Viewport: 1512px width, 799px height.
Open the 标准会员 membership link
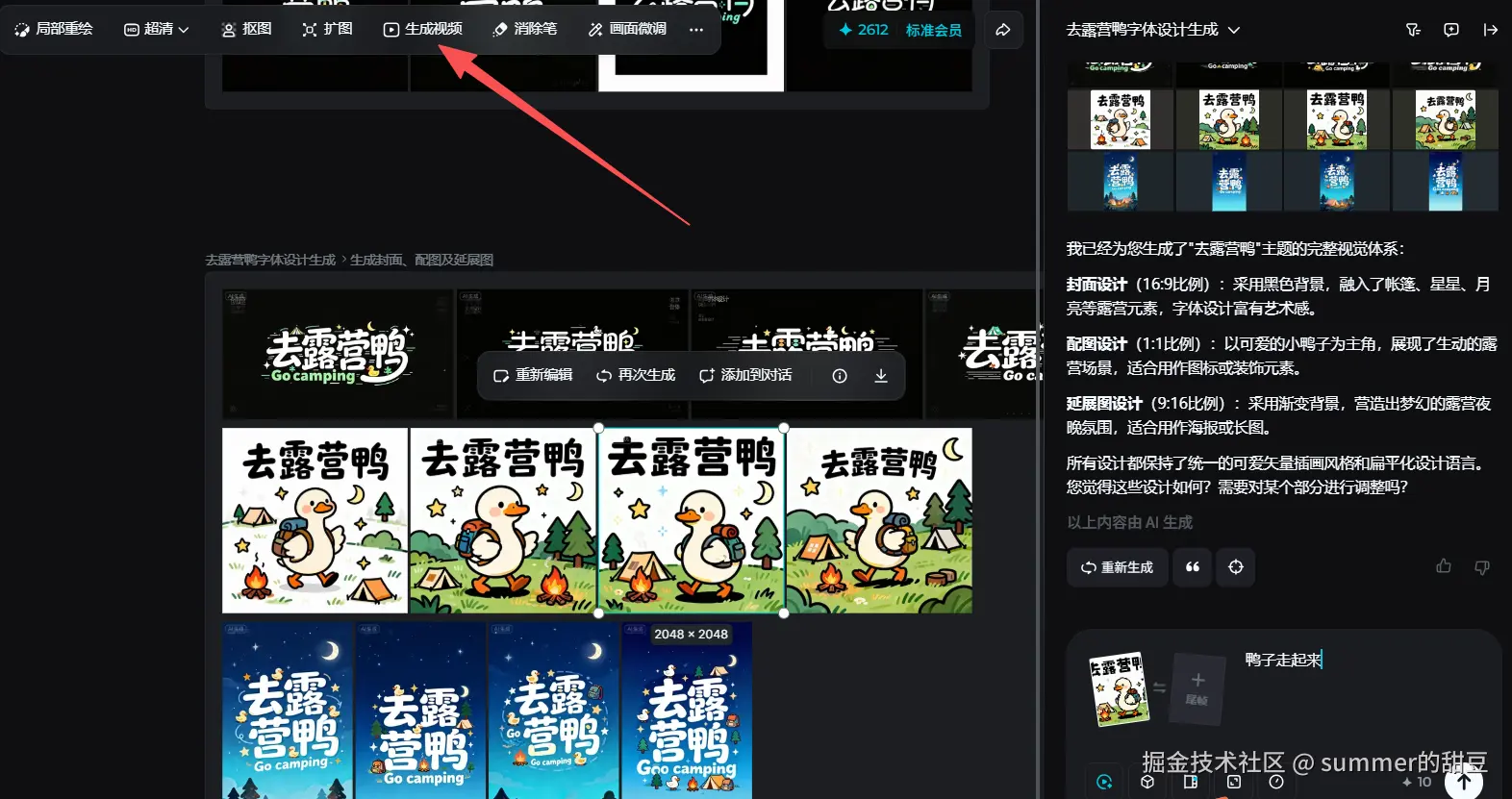pos(933,30)
